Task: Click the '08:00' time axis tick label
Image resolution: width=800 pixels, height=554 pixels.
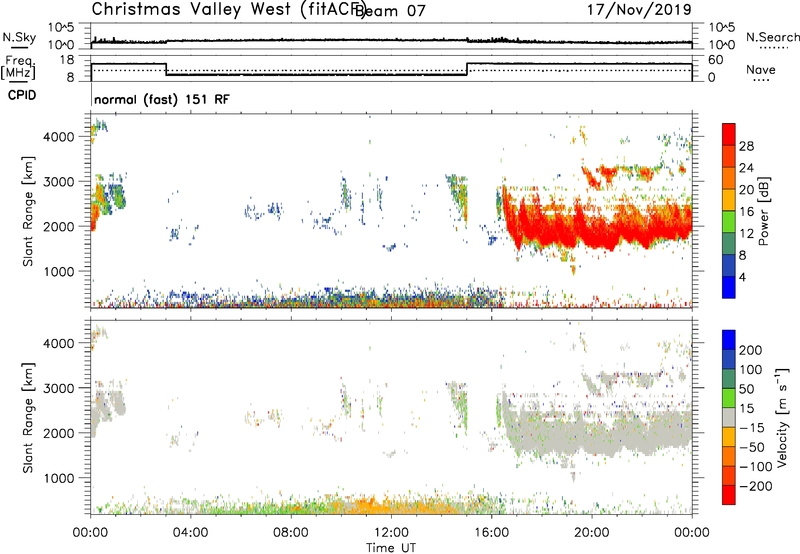Action: pos(291,533)
